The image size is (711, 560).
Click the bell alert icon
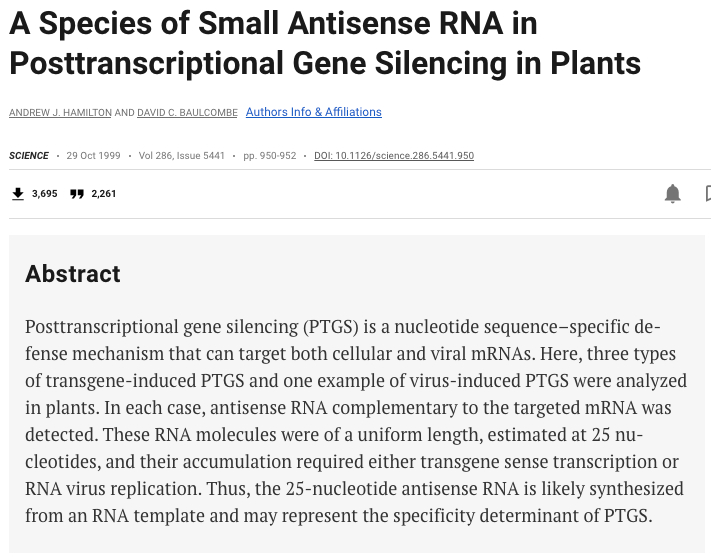click(x=673, y=194)
